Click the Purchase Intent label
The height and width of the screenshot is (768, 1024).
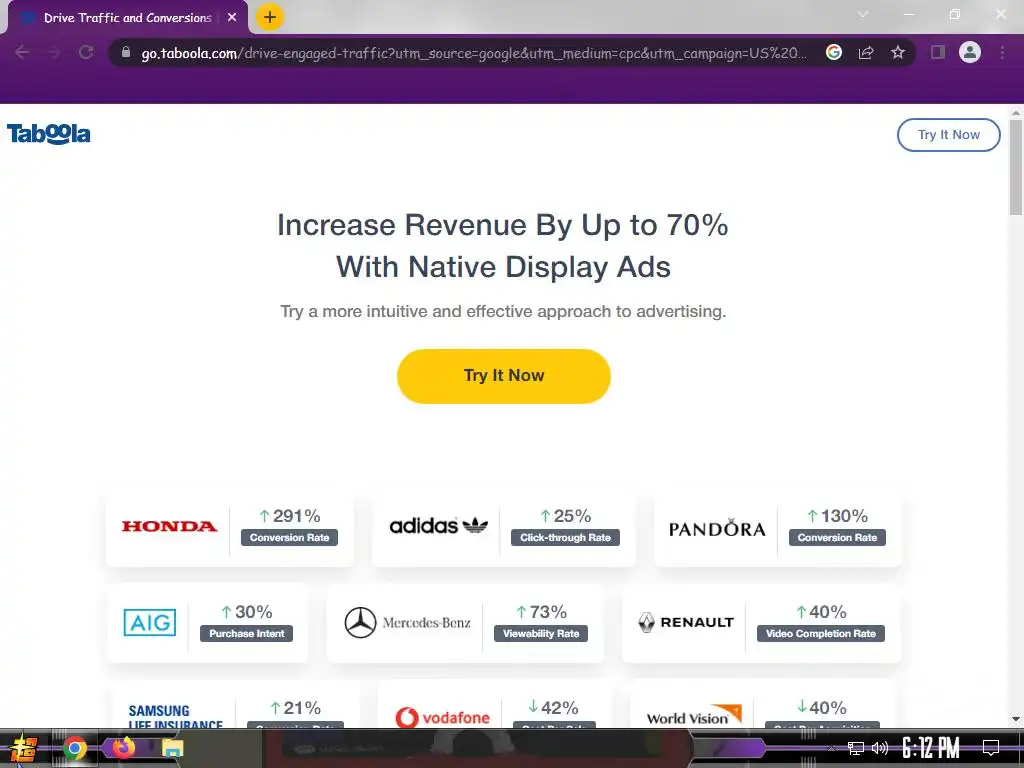(x=246, y=633)
